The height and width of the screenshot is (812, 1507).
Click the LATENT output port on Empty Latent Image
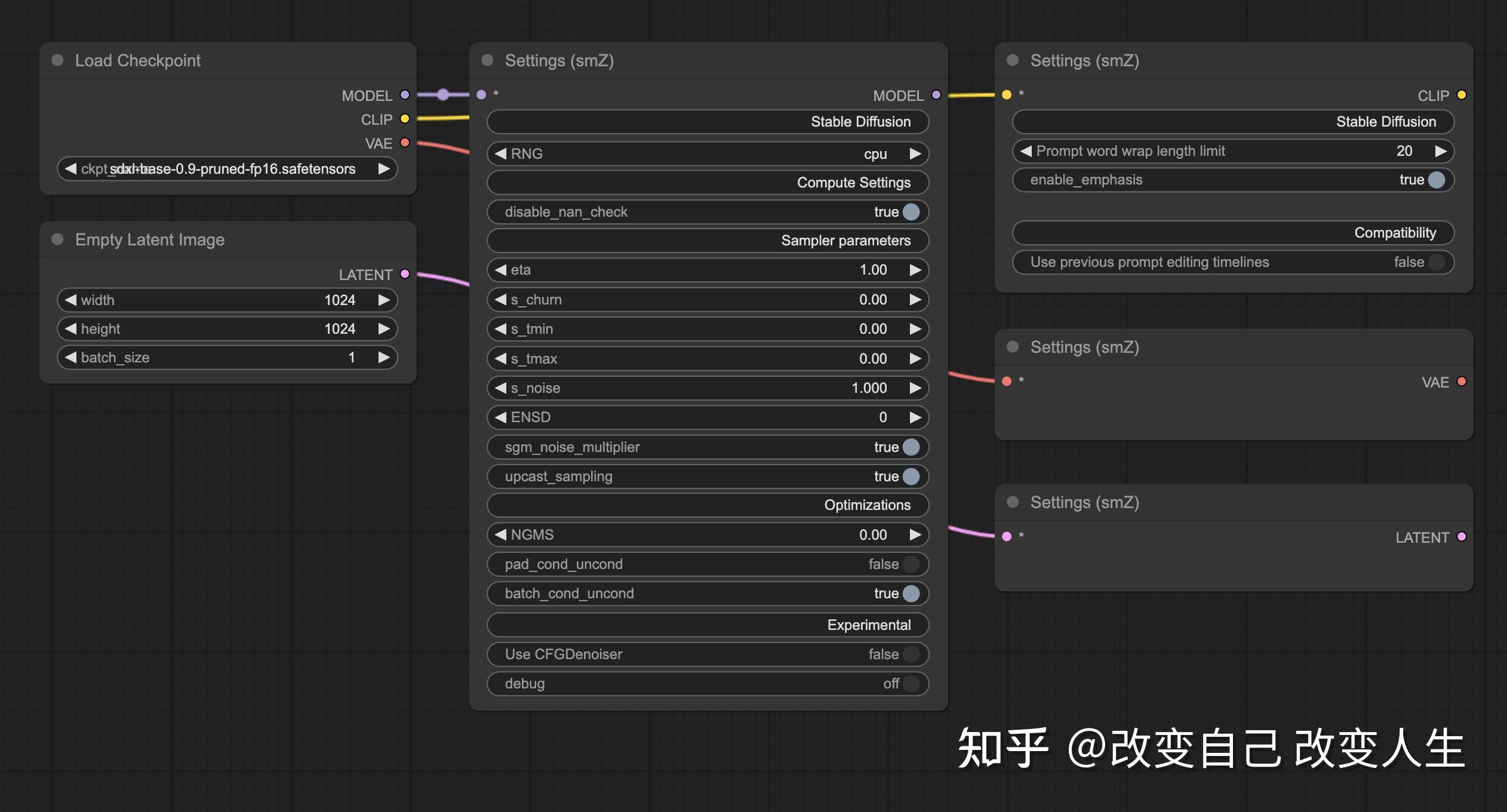tap(405, 275)
